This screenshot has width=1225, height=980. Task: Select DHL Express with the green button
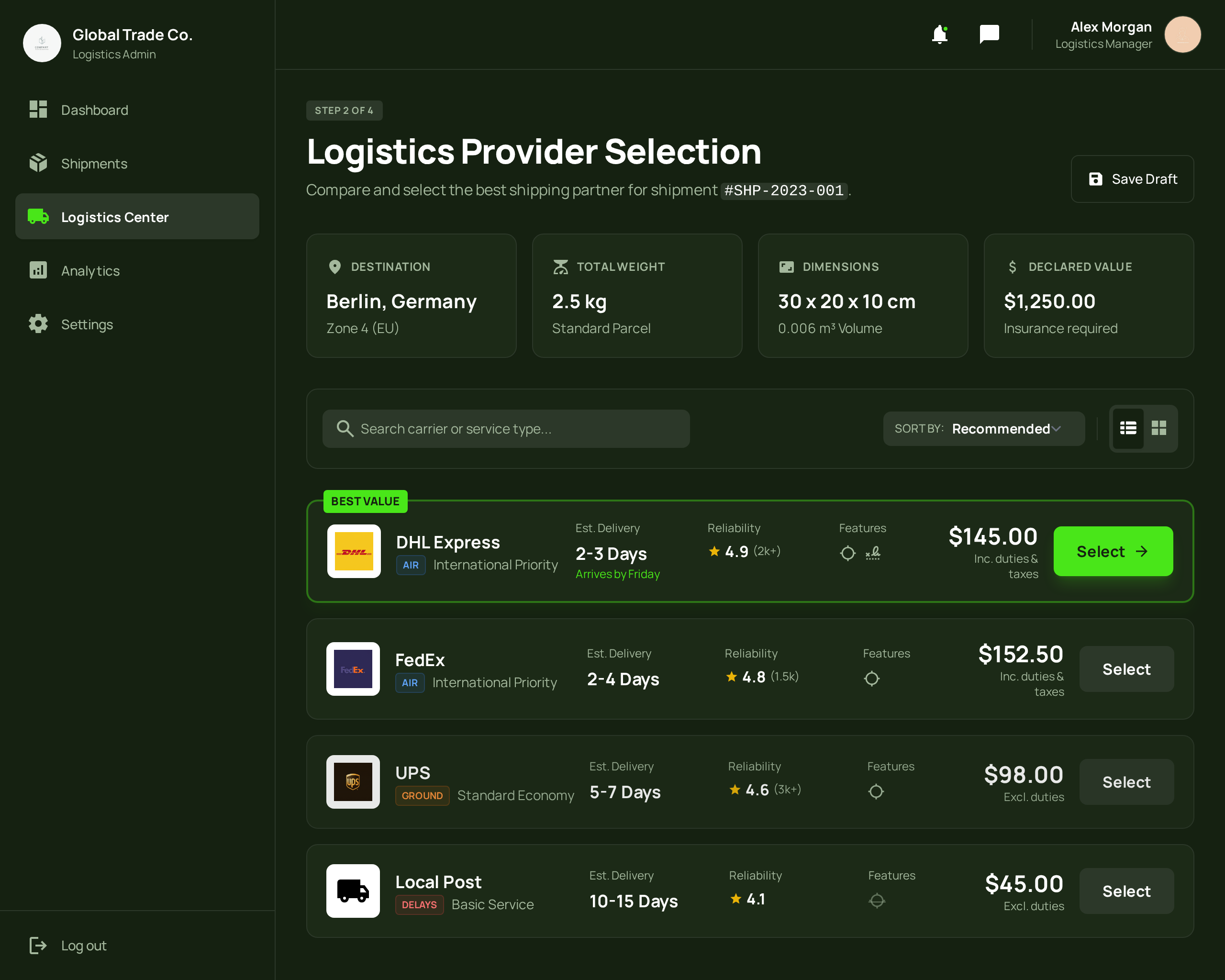tap(1113, 551)
